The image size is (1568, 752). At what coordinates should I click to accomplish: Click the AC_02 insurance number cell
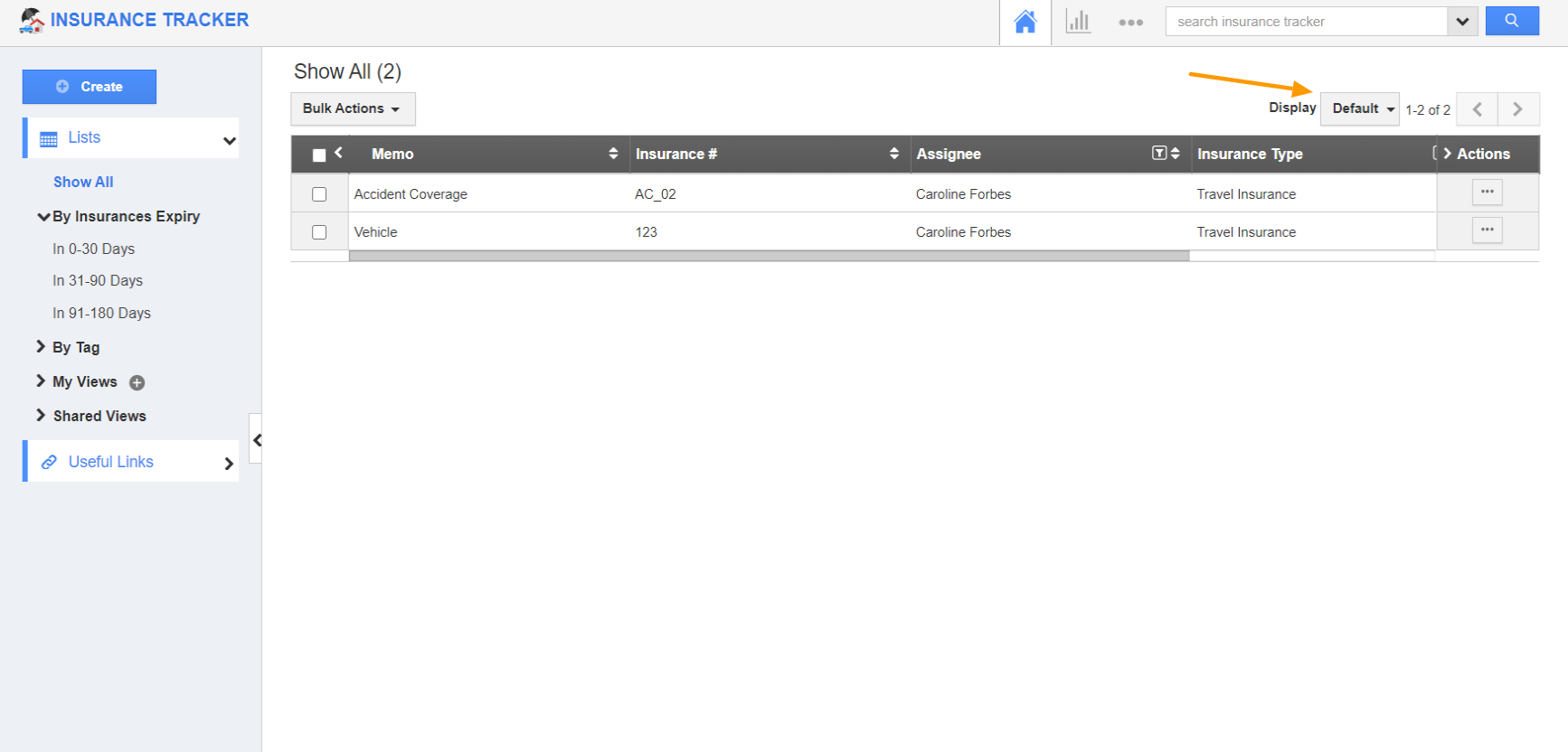click(x=656, y=194)
